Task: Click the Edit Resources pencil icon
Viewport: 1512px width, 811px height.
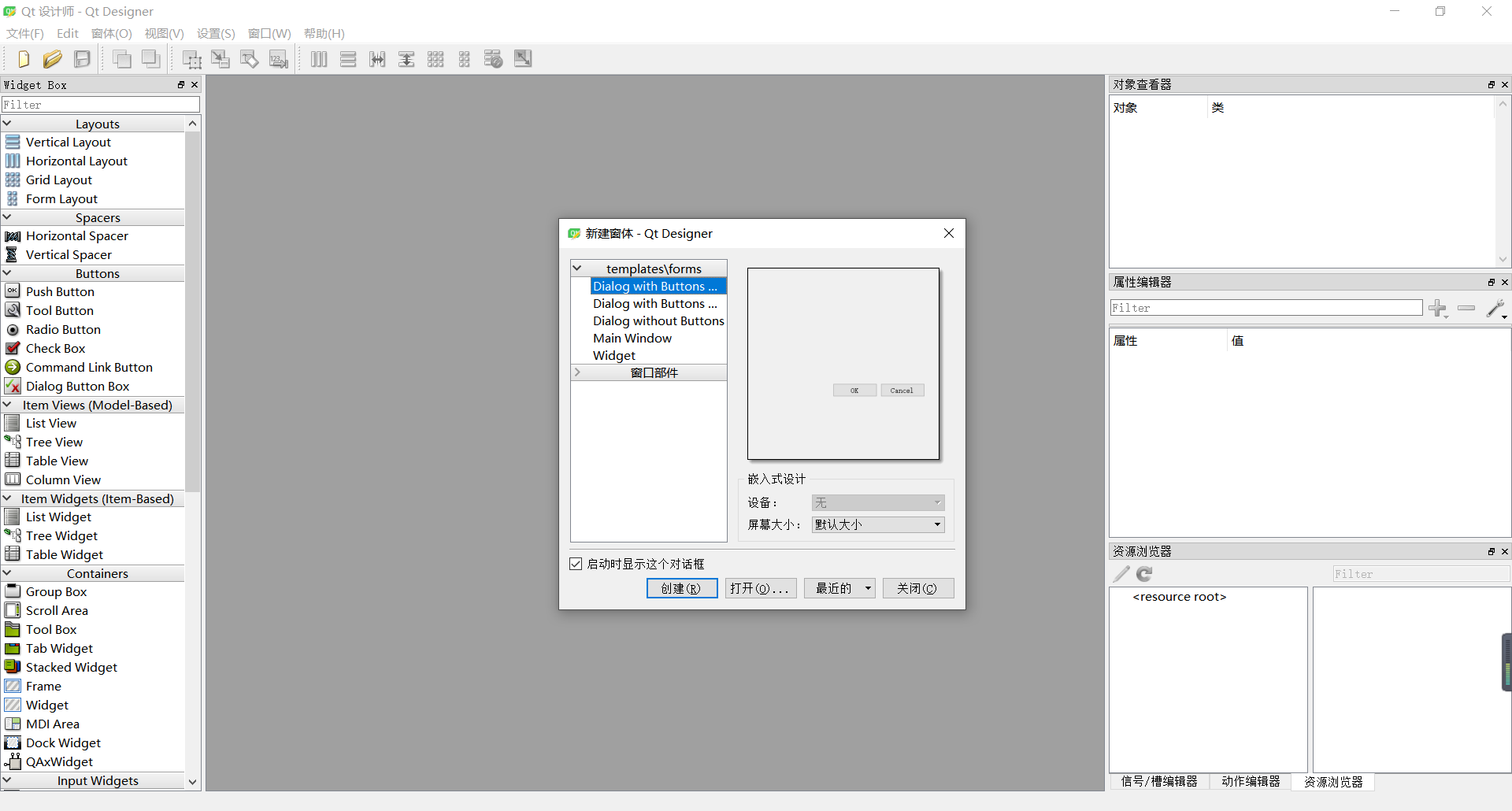Action: pos(1121,574)
